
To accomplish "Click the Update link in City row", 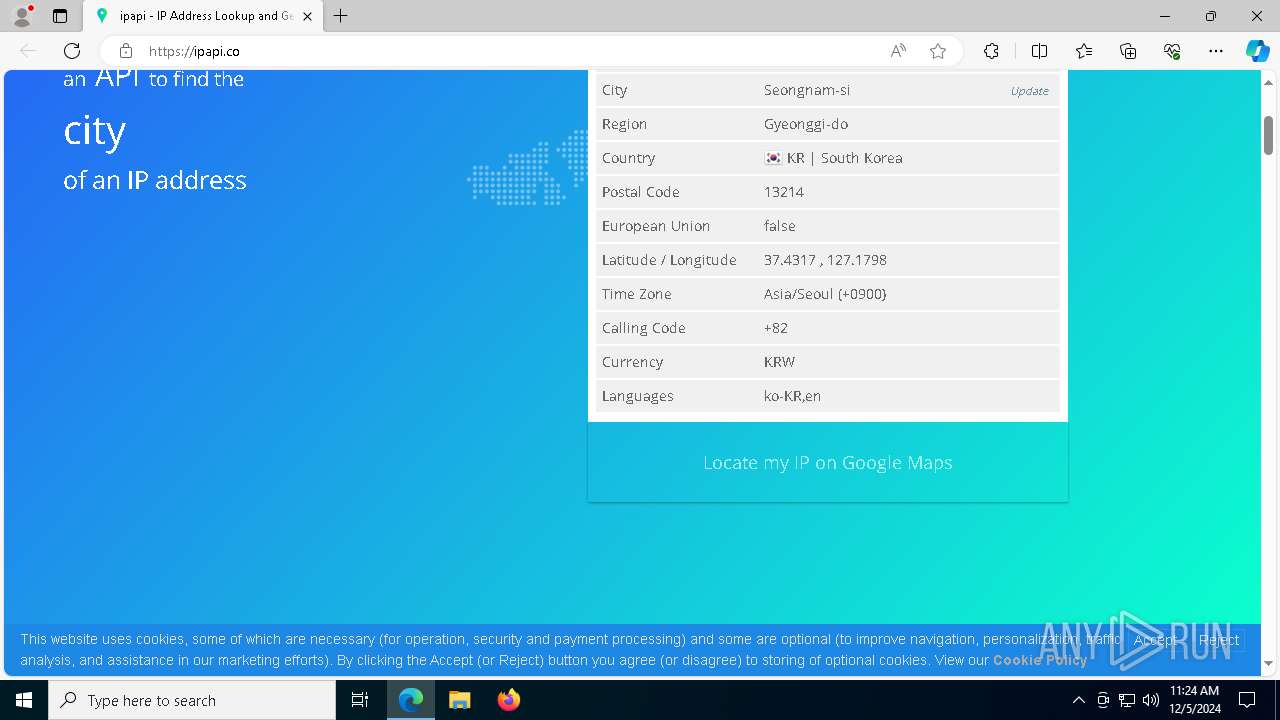I will [1029, 90].
